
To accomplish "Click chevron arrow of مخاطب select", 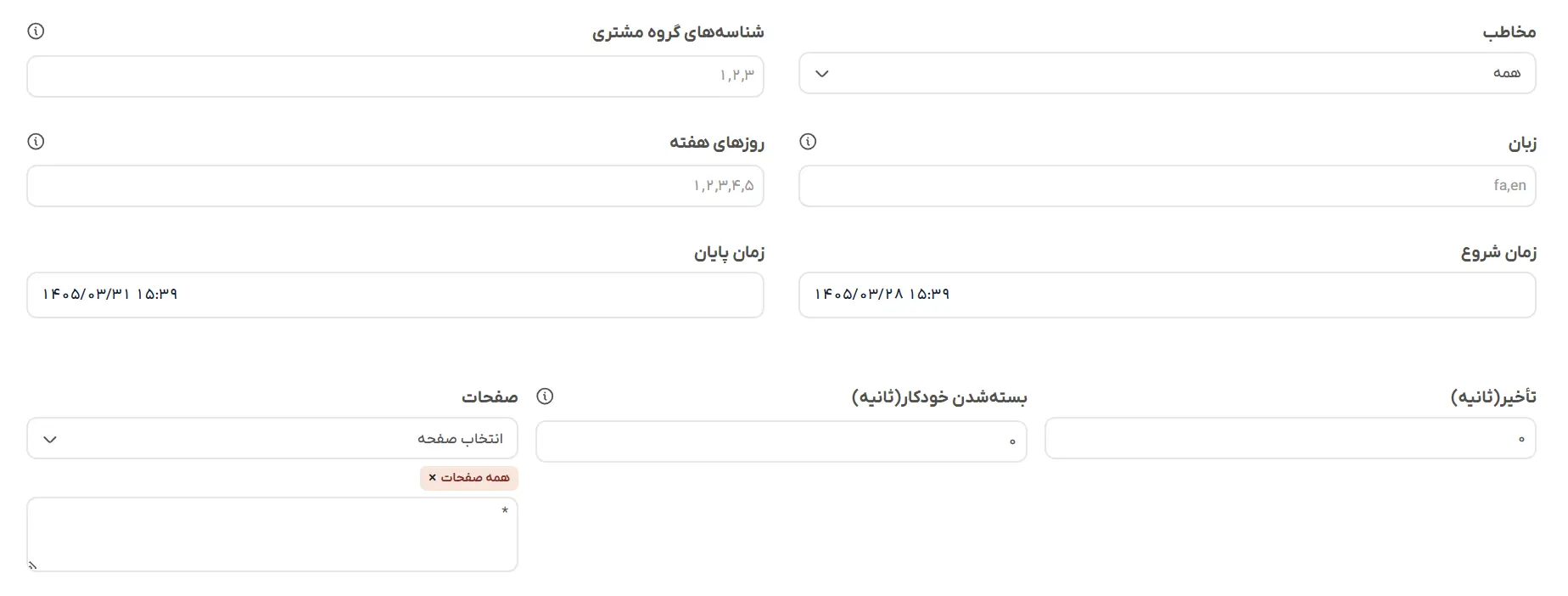I will pyautogui.click(x=821, y=74).
